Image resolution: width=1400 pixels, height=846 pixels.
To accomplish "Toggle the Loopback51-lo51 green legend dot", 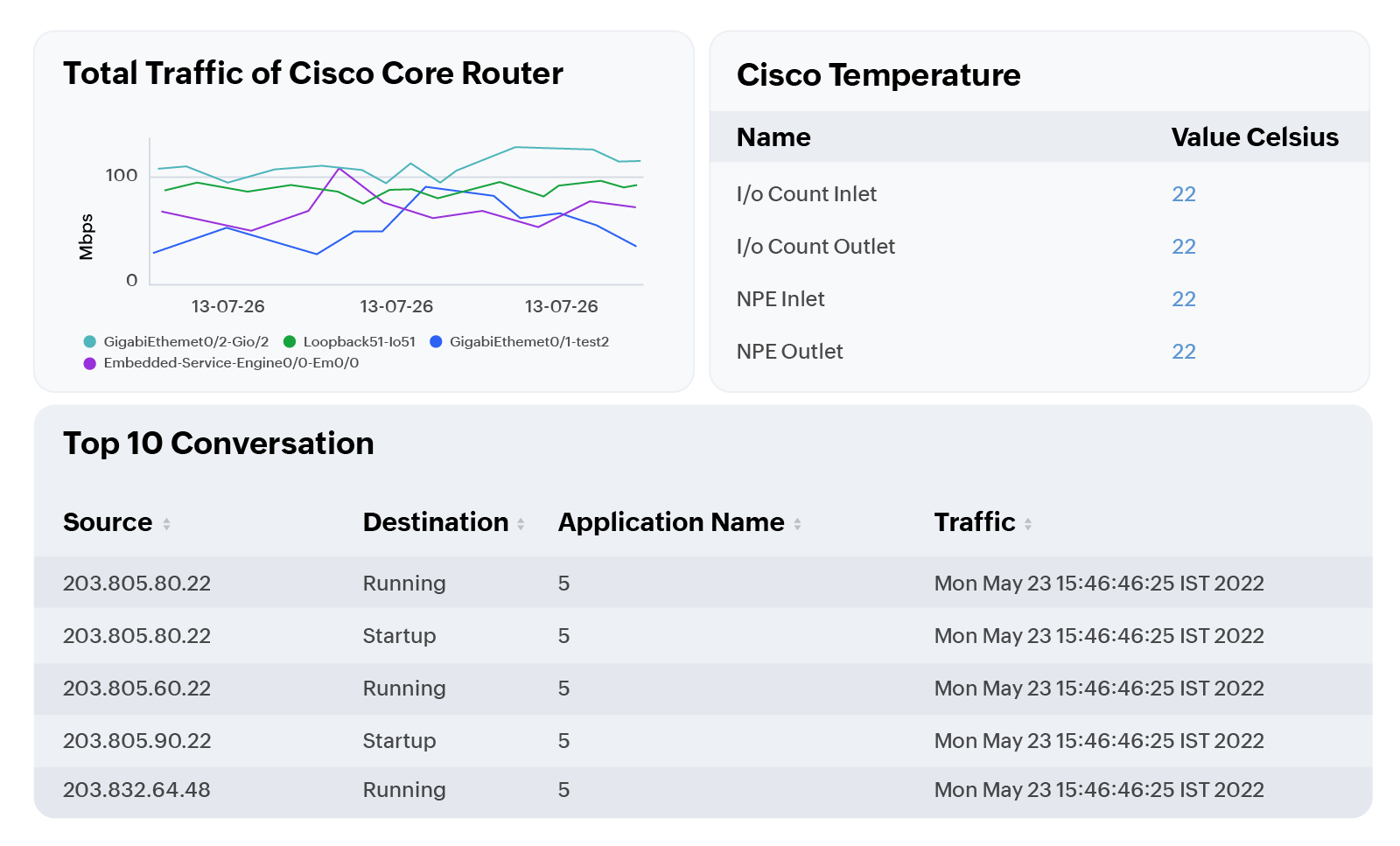I will [x=290, y=342].
